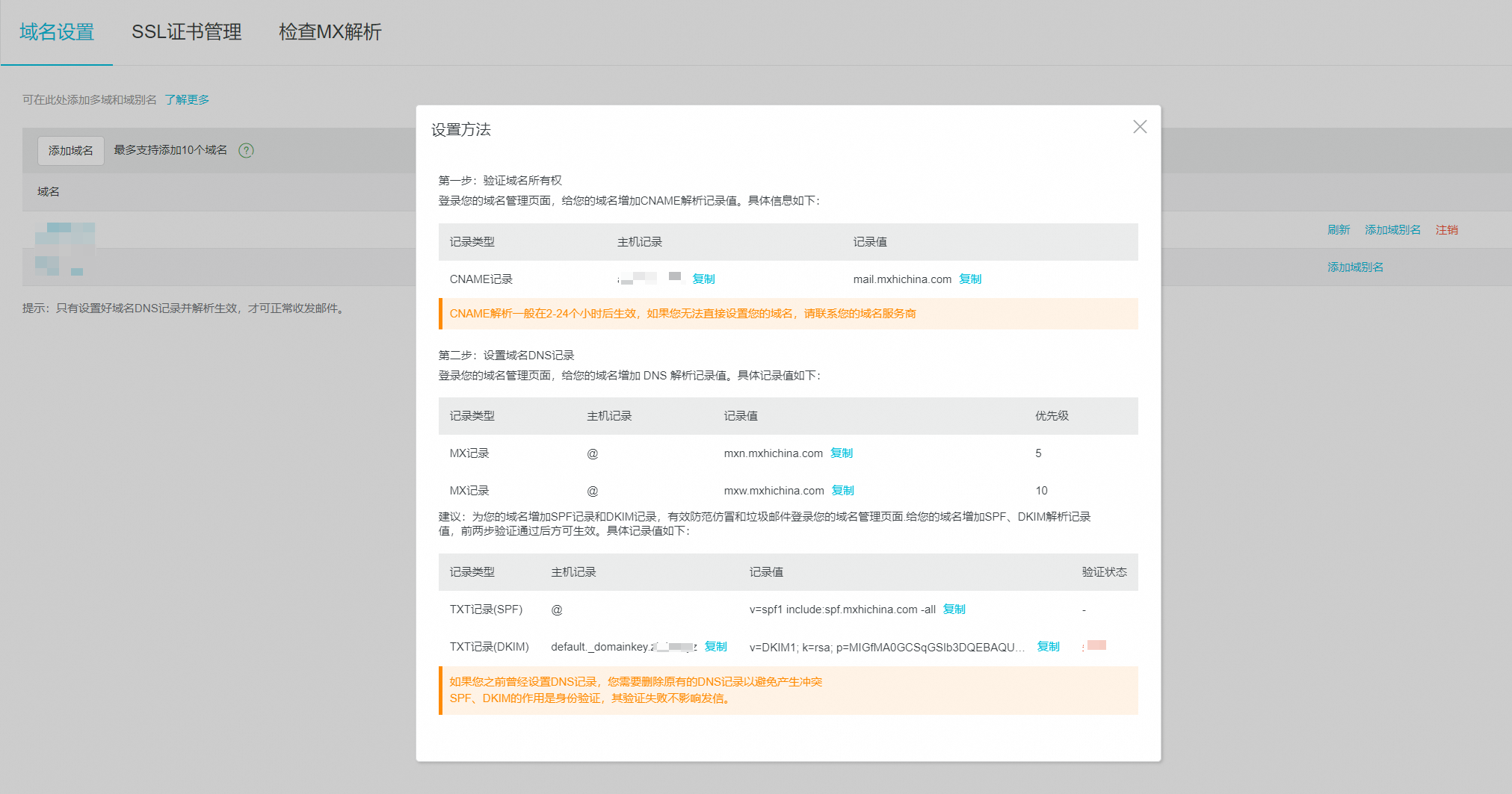Close the 设置方法 dialog
The width and height of the screenshot is (1512, 794).
[1139, 127]
